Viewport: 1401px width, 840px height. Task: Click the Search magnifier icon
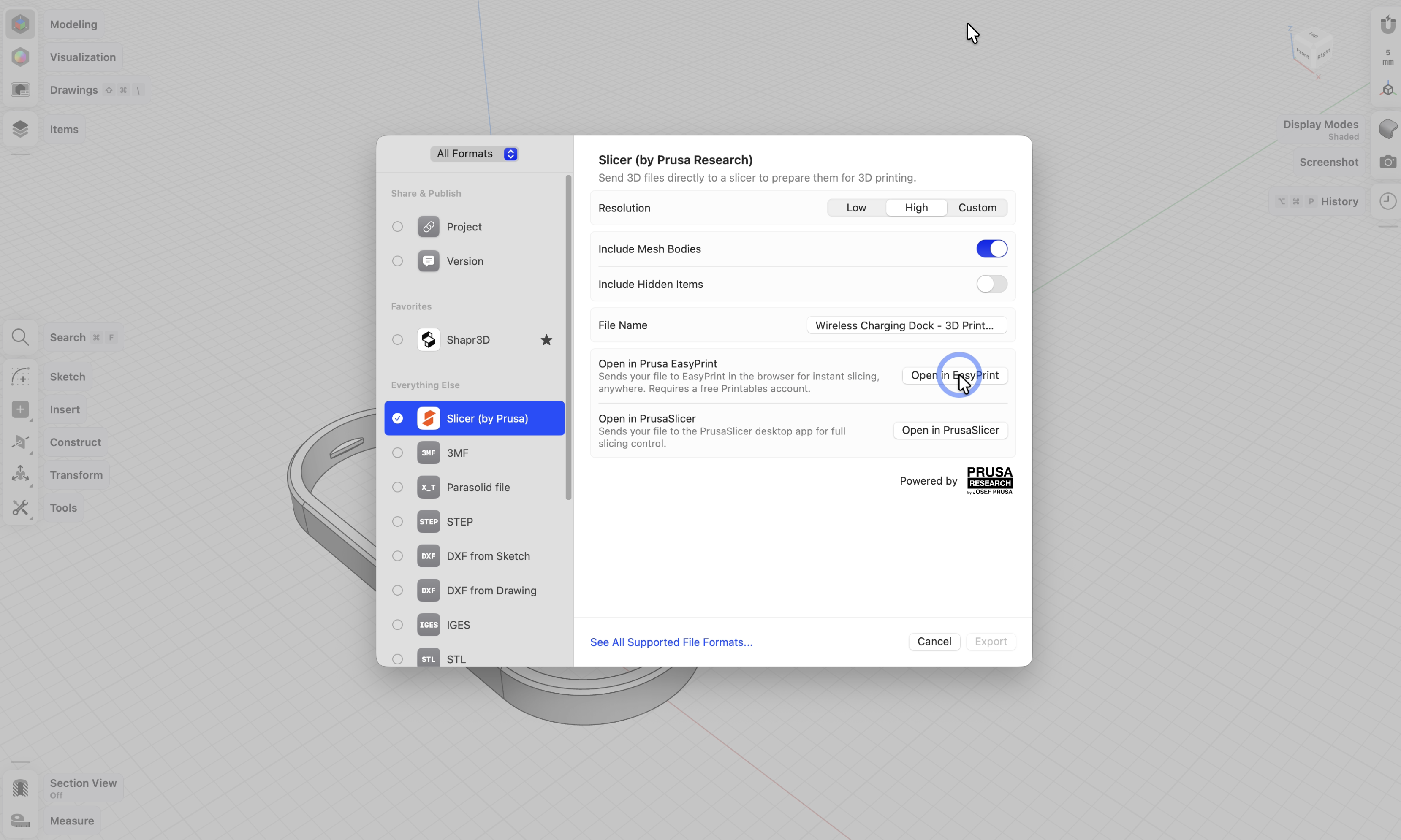click(20, 337)
